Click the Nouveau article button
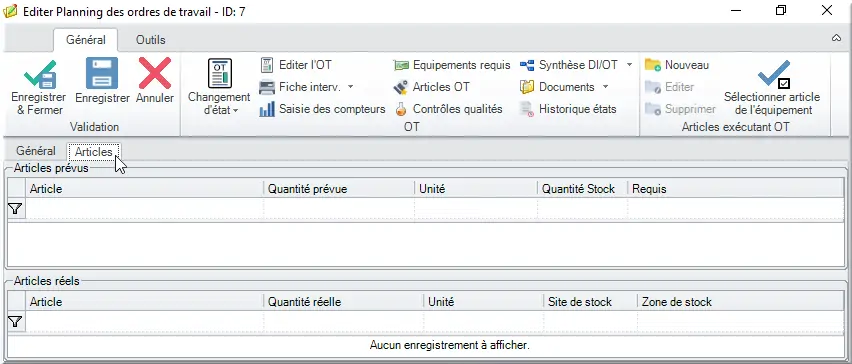 pyautogui.click(x=677, y=65)
